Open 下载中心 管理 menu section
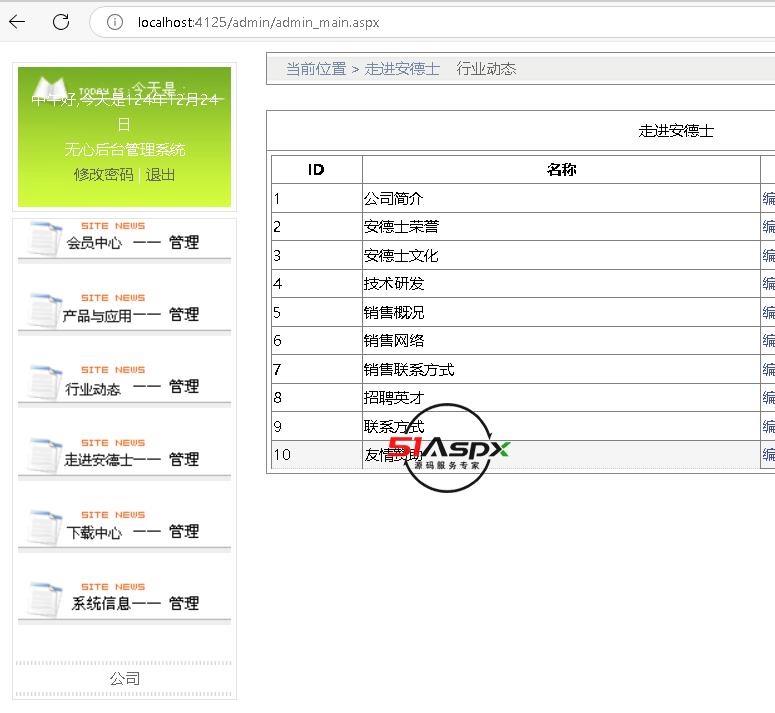The image size is (775, 713). 125,529
